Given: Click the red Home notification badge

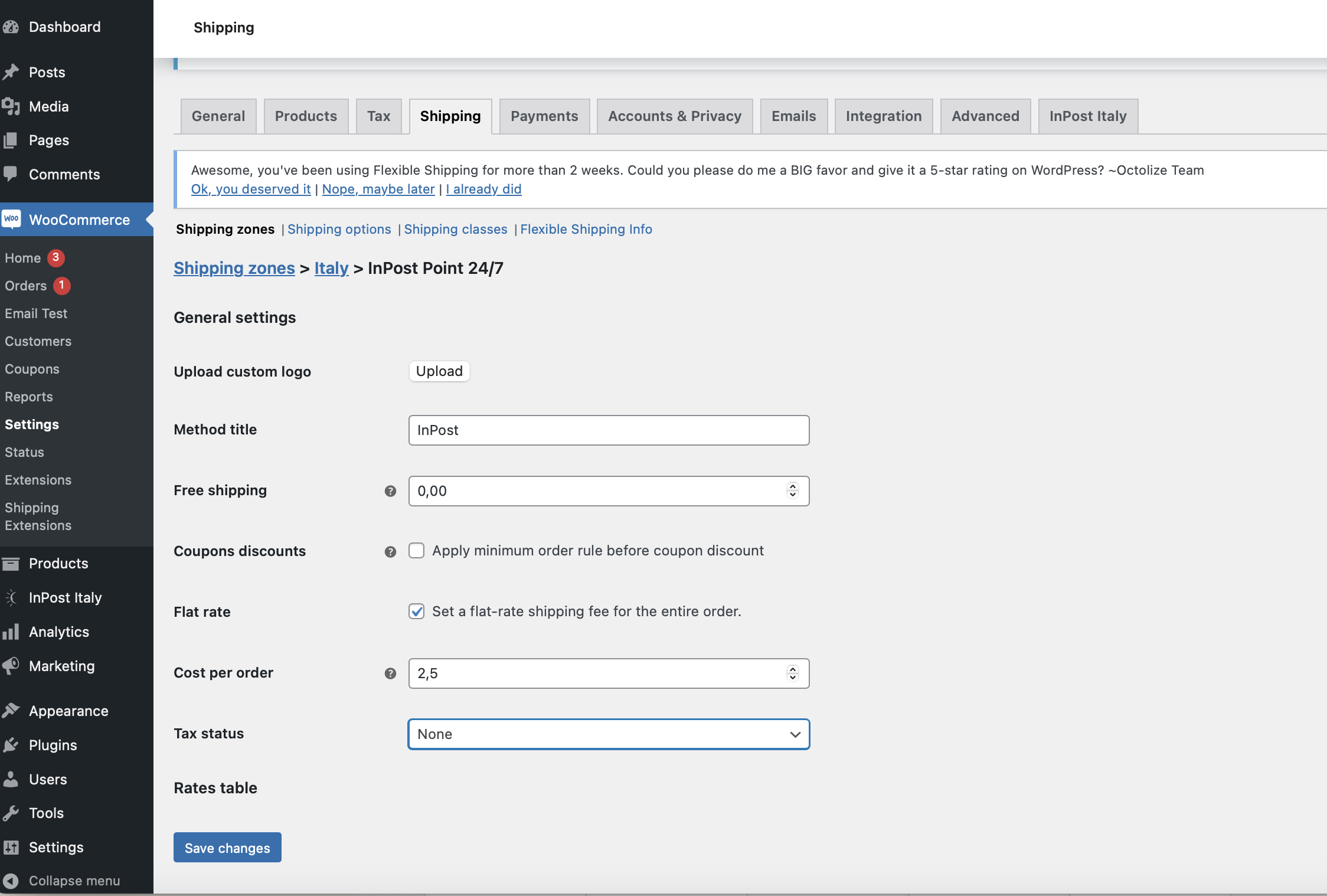Looking at the screenshot, I should click(x=56, y=258).
